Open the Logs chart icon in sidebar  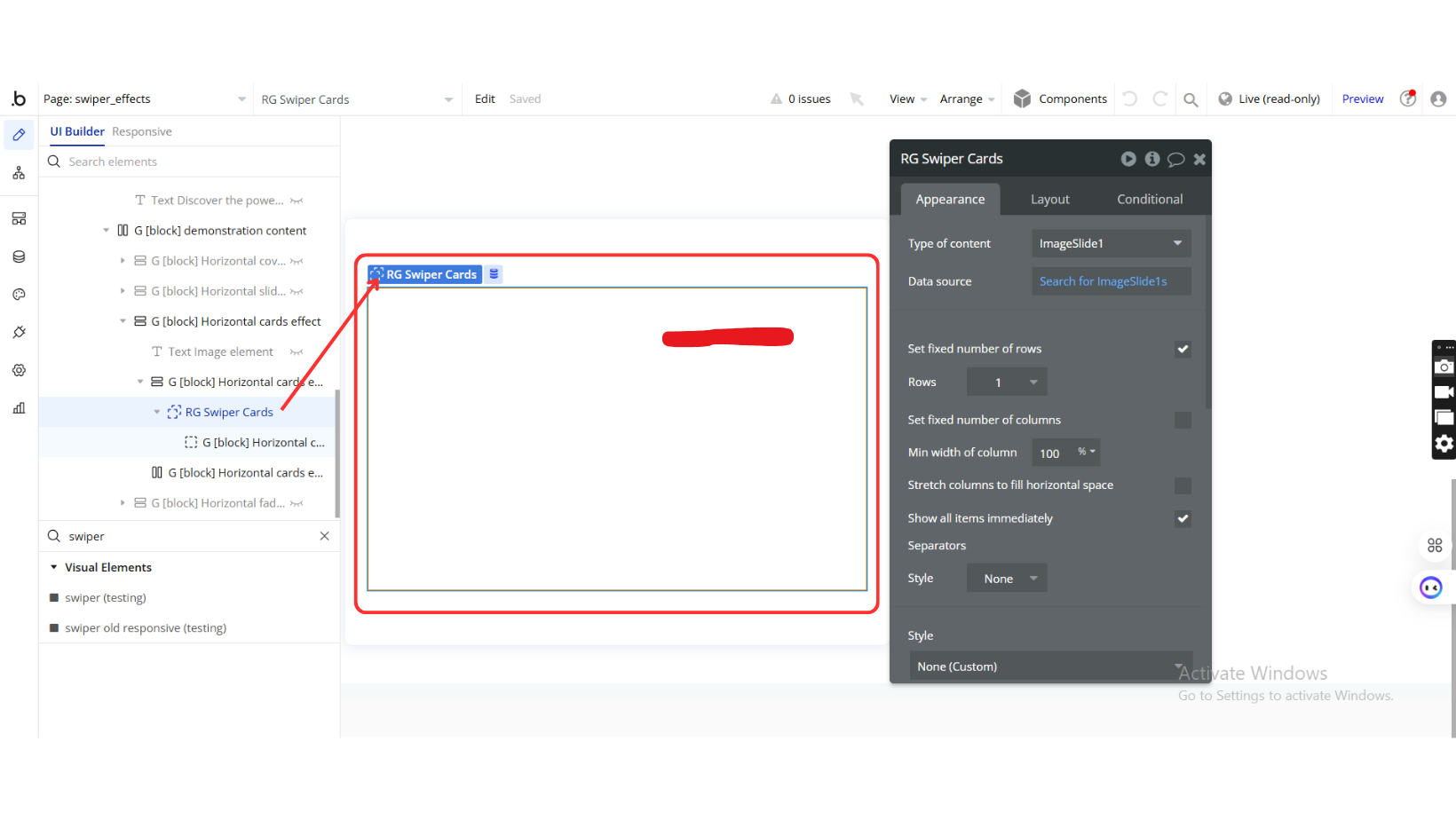coord(19,408)
